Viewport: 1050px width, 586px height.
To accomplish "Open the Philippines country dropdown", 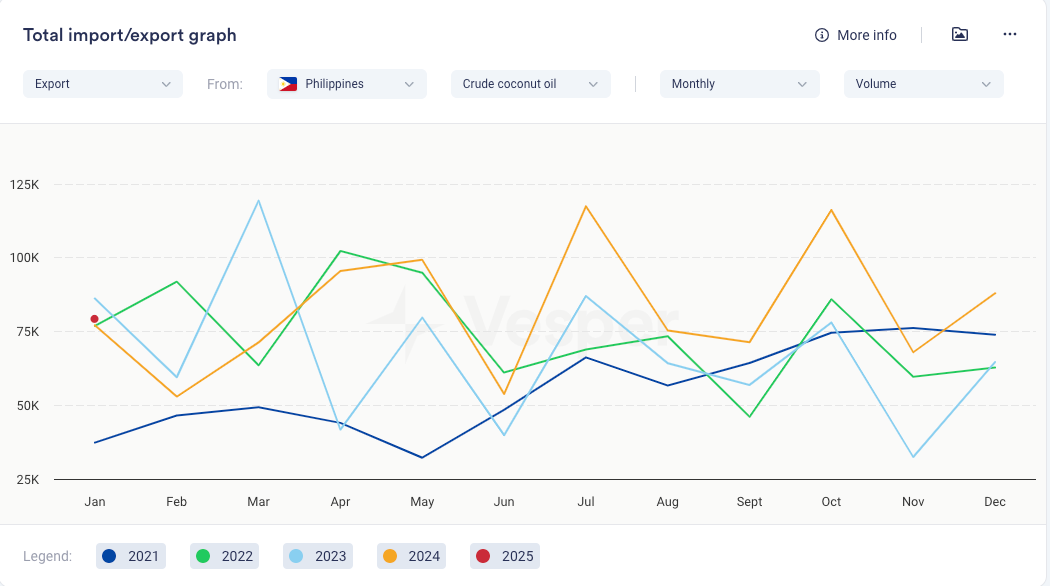I will (x=346, y=84).
